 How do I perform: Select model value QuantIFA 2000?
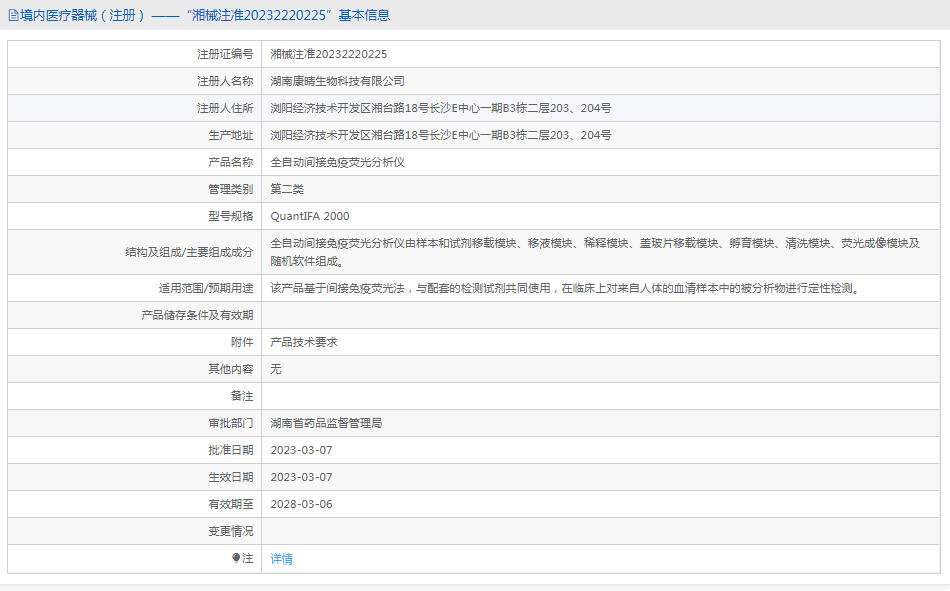tap(310, 216)
